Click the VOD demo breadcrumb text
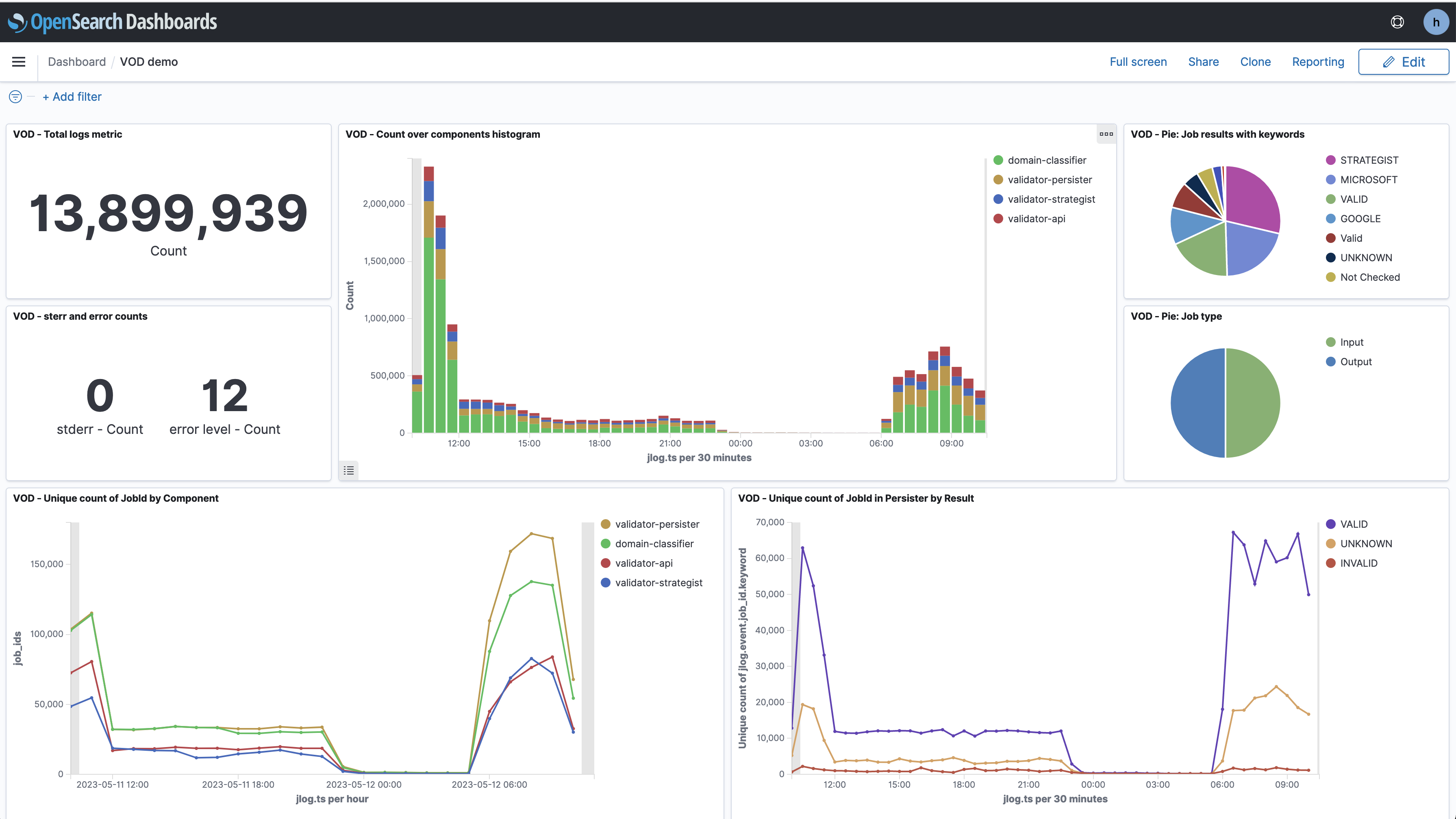This screenshot has height=819, width=1456. [x=149, y=62]
